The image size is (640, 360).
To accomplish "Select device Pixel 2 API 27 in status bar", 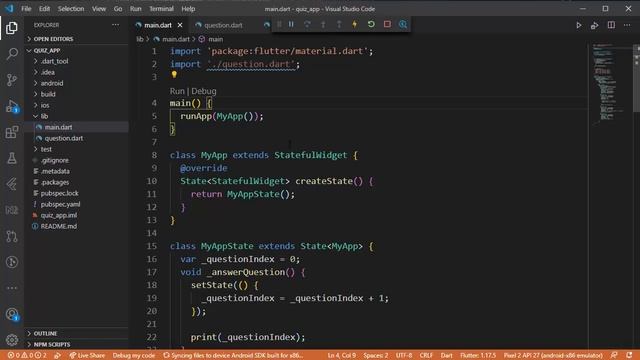I will coord(553,355).
